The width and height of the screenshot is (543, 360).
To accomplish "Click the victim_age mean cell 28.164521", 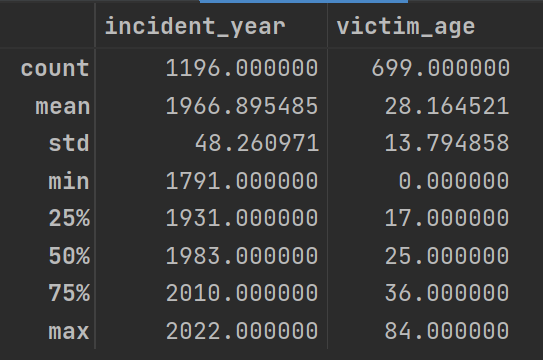I will coord(447,106).
